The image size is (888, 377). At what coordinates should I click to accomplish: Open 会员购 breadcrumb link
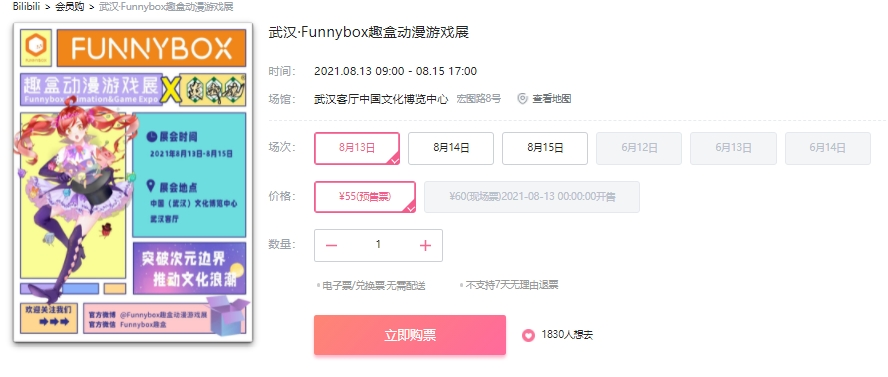pyautogui.click(x=70, y=7)
